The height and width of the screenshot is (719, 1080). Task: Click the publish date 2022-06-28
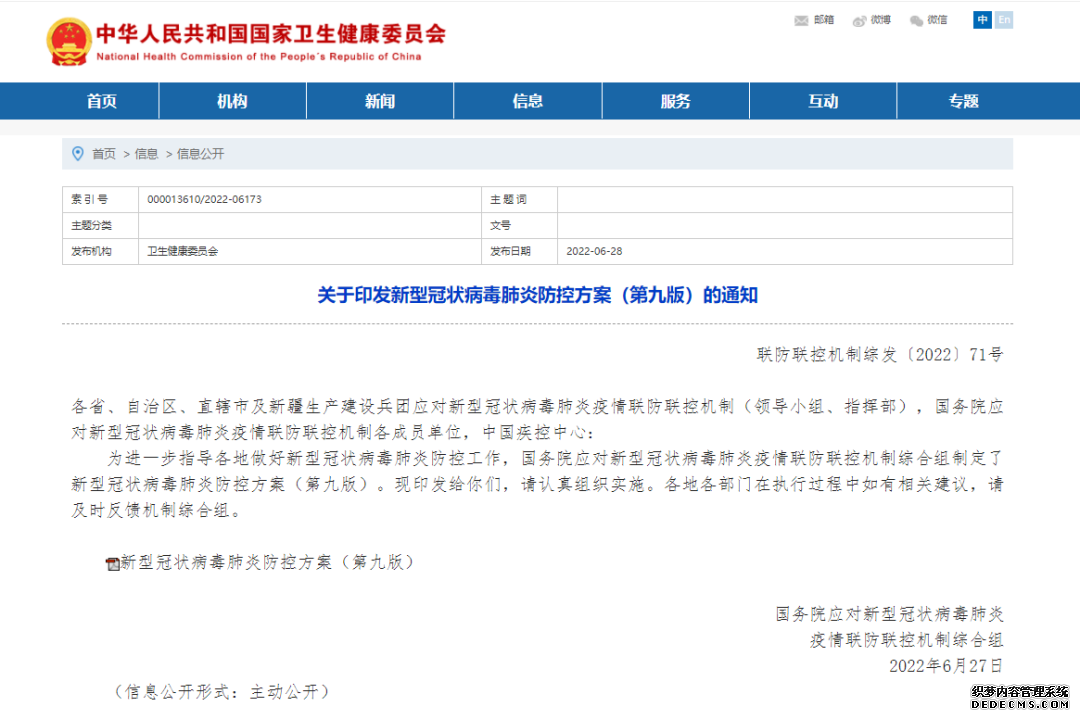pos(594,251)
